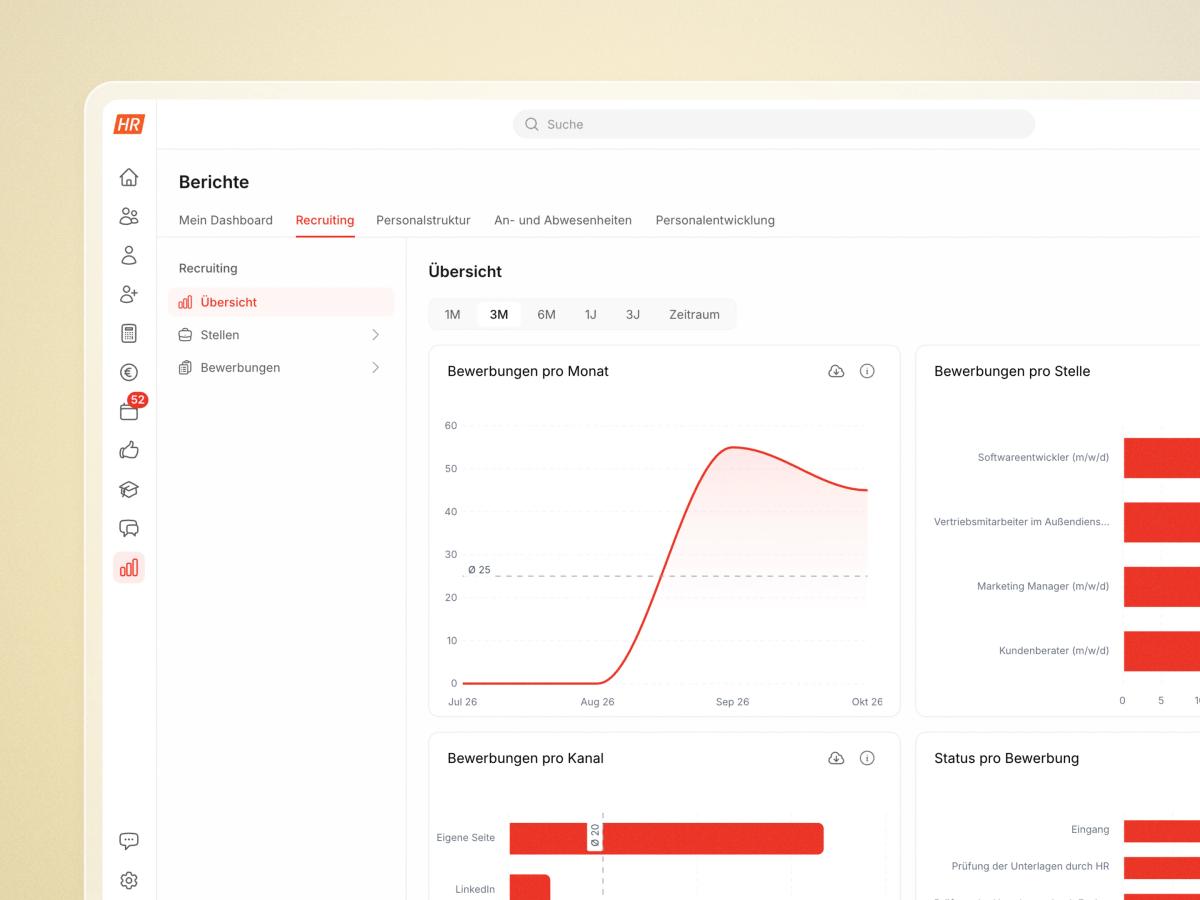
Task: Download the Bewerbungen pro Kanal chart
Action: 837,758
